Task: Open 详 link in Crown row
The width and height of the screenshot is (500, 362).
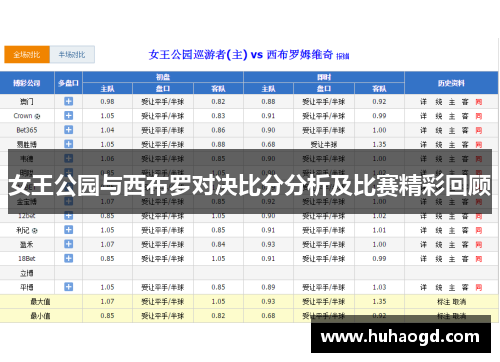Action: click(x=423, y=116)
